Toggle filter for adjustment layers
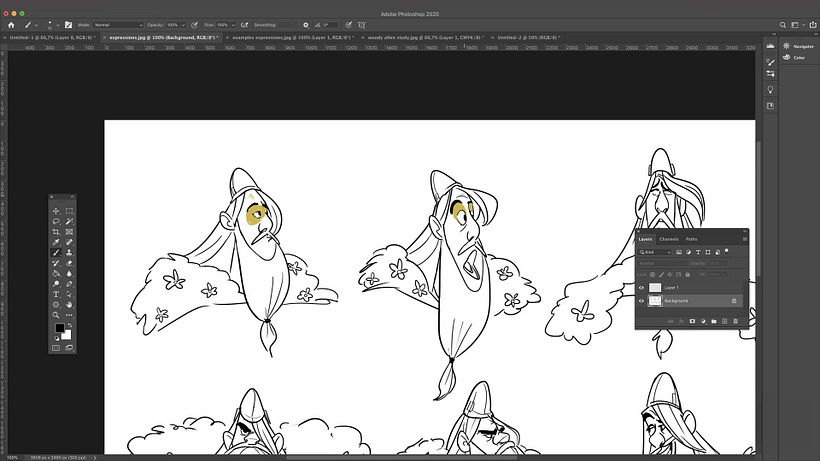 (689, 252)
